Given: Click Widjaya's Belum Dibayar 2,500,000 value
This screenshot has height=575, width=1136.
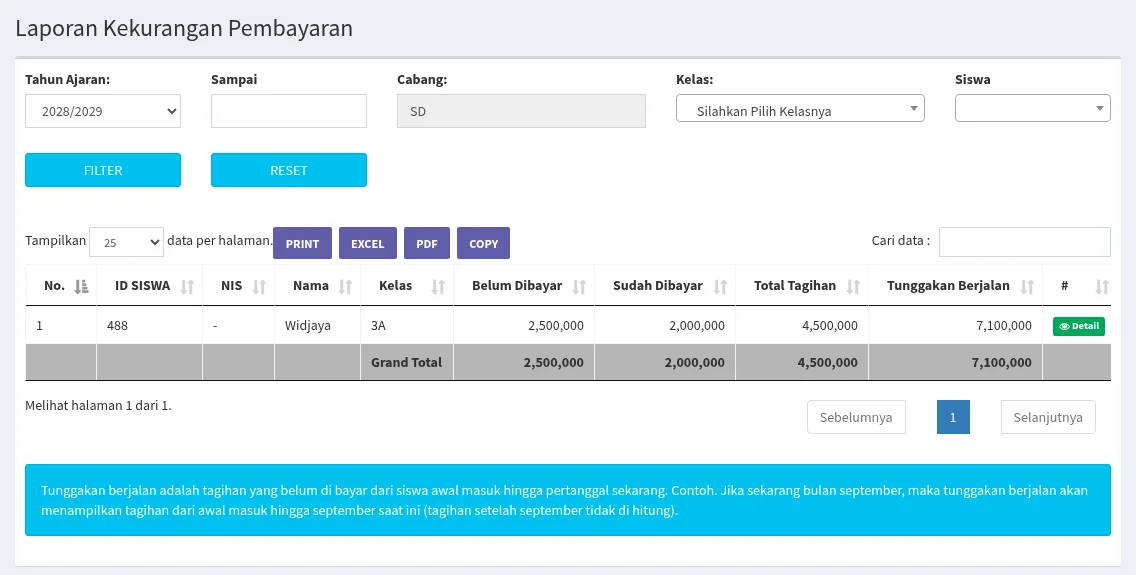Looking at the screenshot, I should 556,326.
